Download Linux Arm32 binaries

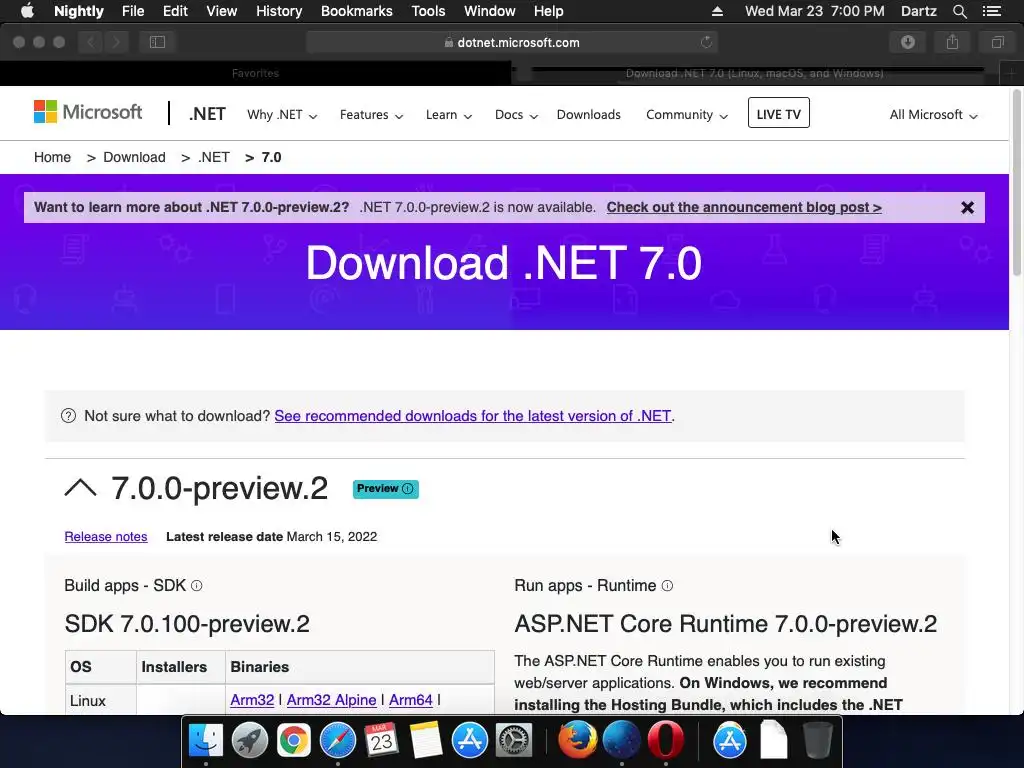[252, 700]
